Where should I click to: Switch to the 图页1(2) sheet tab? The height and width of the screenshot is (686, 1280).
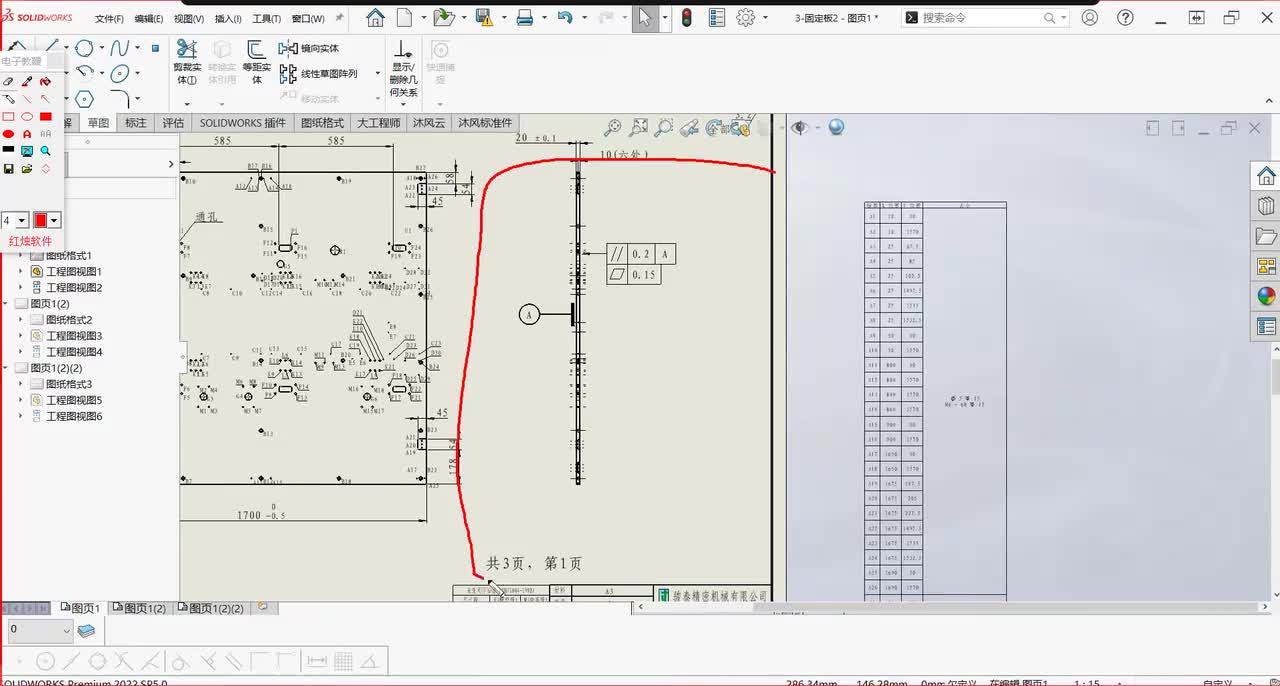[140, 608]
